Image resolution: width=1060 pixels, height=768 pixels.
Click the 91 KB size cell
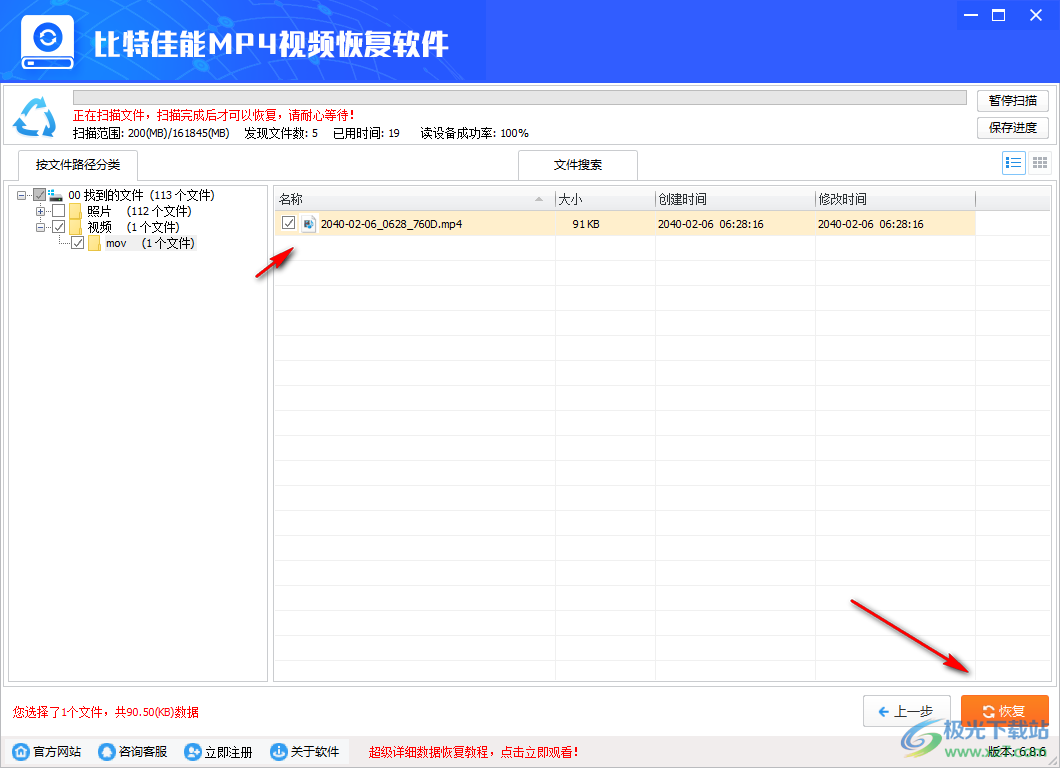(586, 224)
